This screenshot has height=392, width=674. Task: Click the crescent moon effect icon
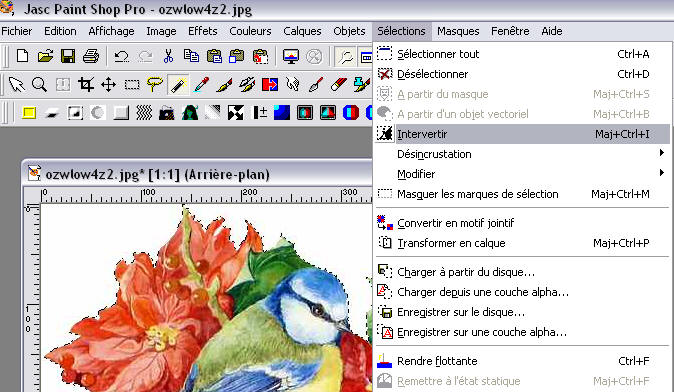(x=98, y=113)
